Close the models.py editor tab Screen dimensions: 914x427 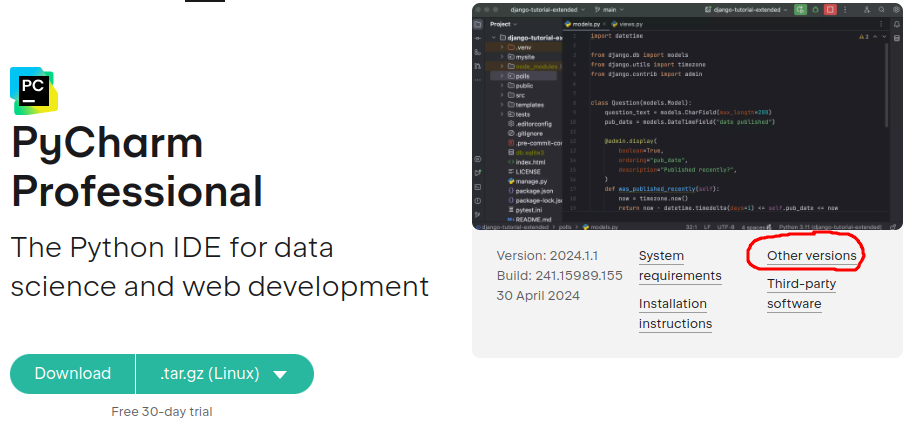(x=604, y=24)
